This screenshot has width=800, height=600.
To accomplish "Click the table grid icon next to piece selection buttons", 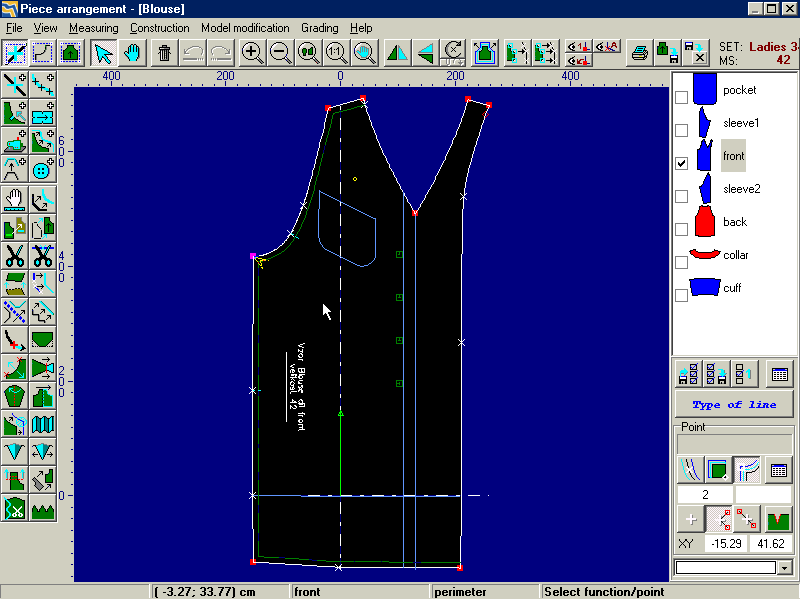I will [780, 375].
